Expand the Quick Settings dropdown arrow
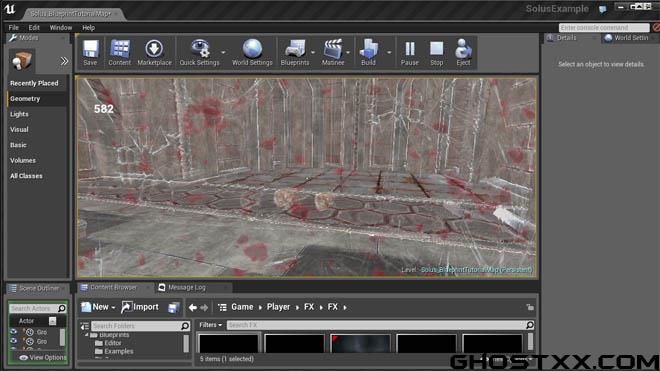 tap(223, 53)
